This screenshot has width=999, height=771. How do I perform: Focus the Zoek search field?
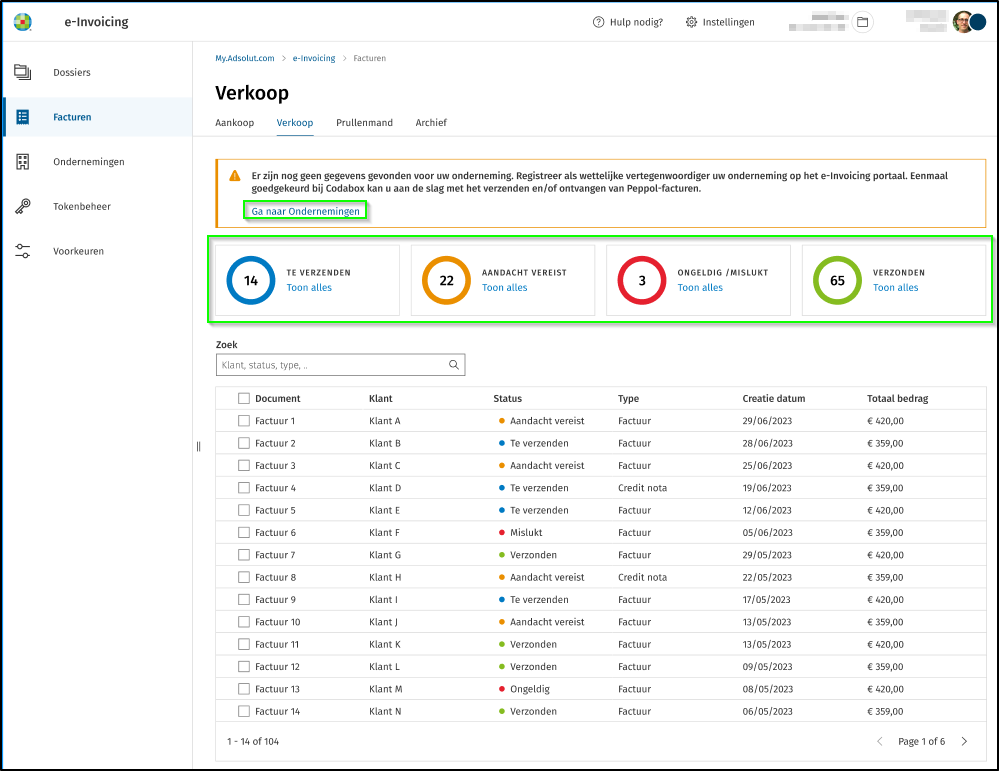pos(330,365)
